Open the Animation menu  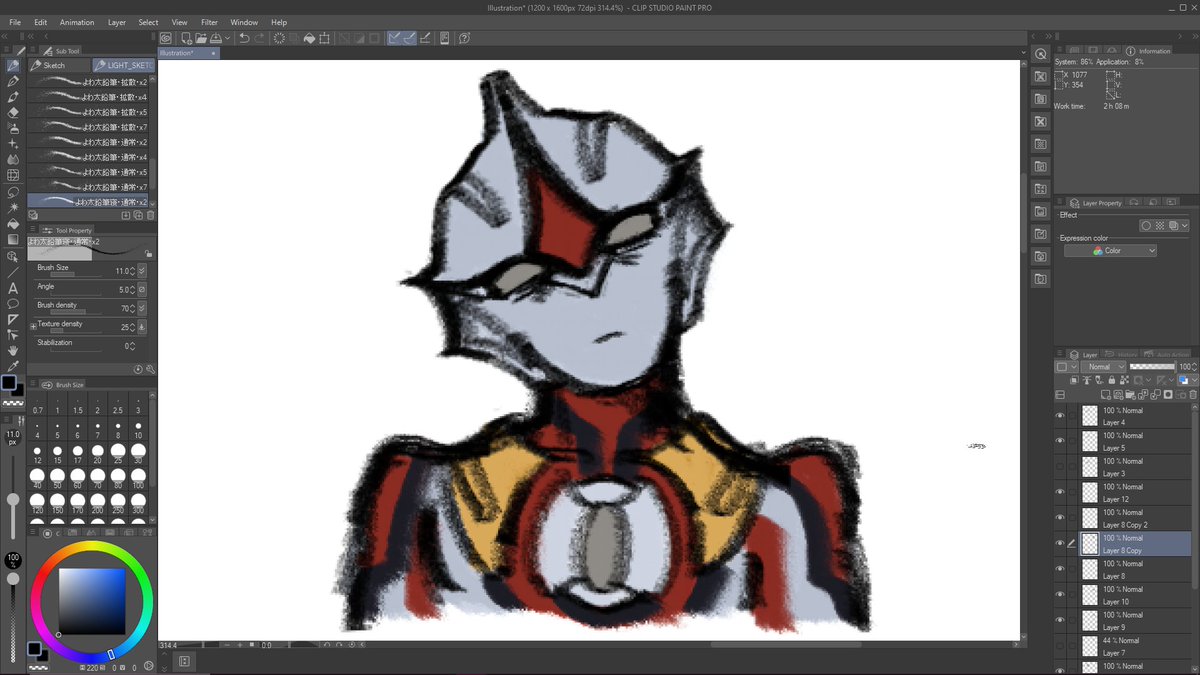[77, 22]
